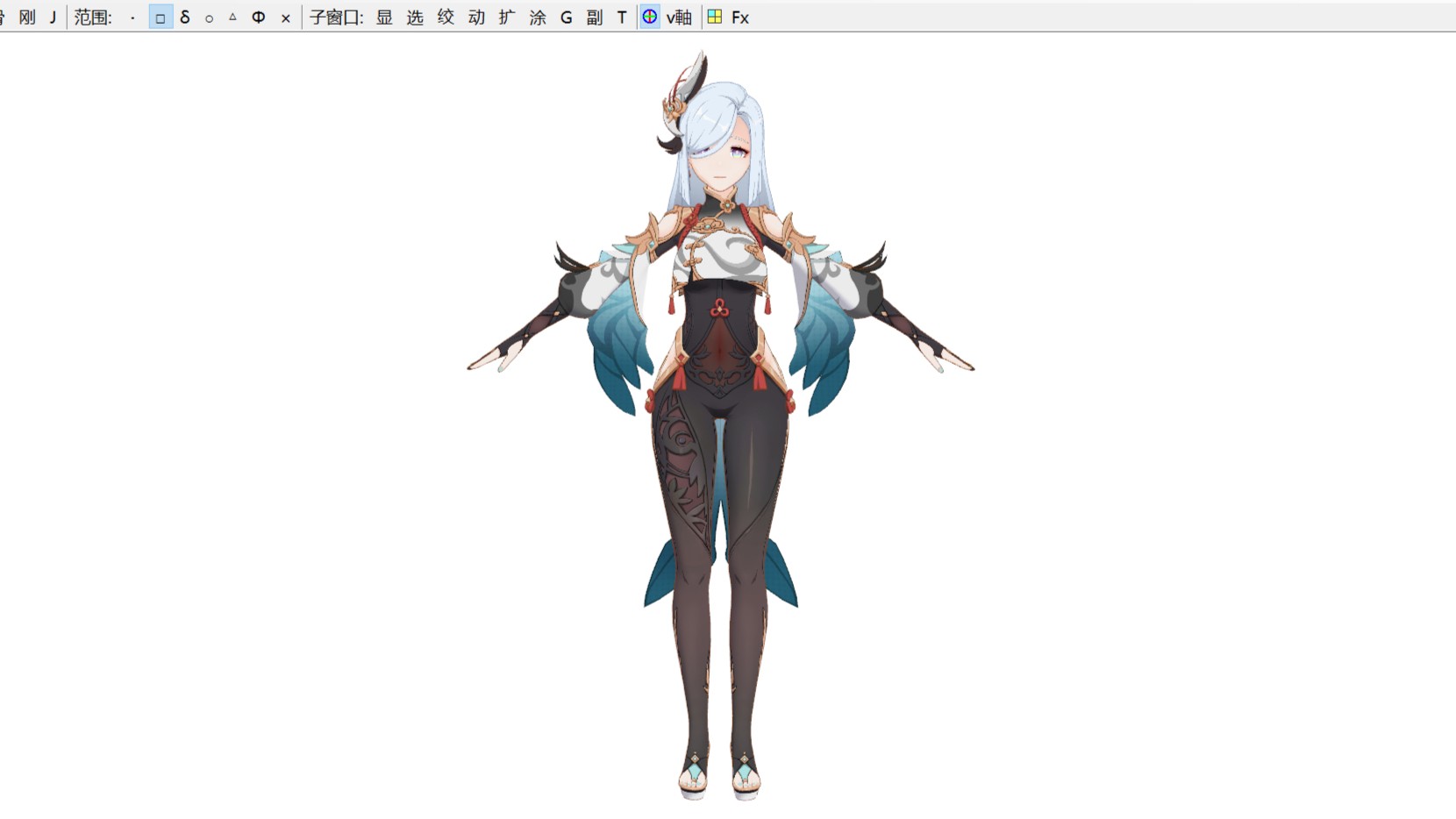Select the triangle range mode icon
This screenshot has height=819, width=1456.
coord(233,18)
